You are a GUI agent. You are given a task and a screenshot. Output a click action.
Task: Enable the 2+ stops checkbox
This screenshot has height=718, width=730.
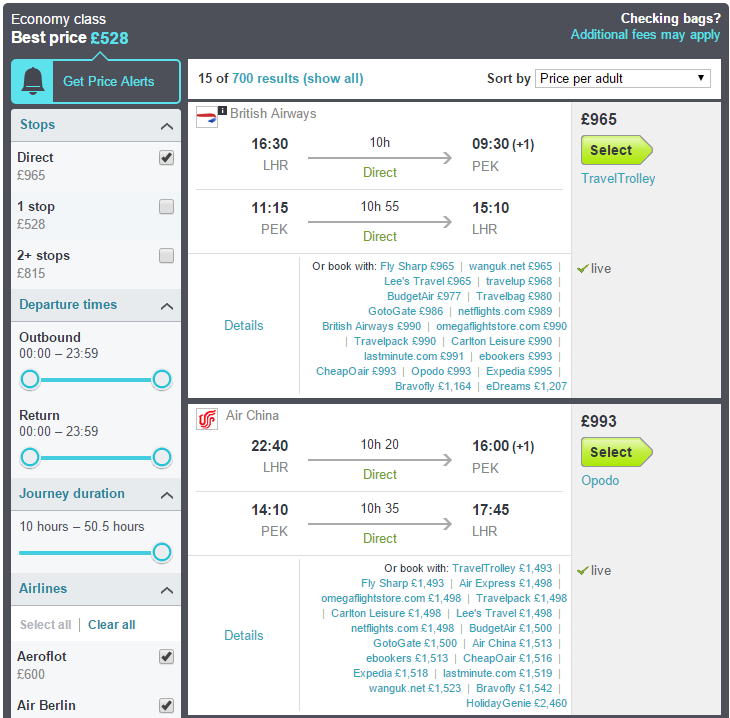point(166,256)
